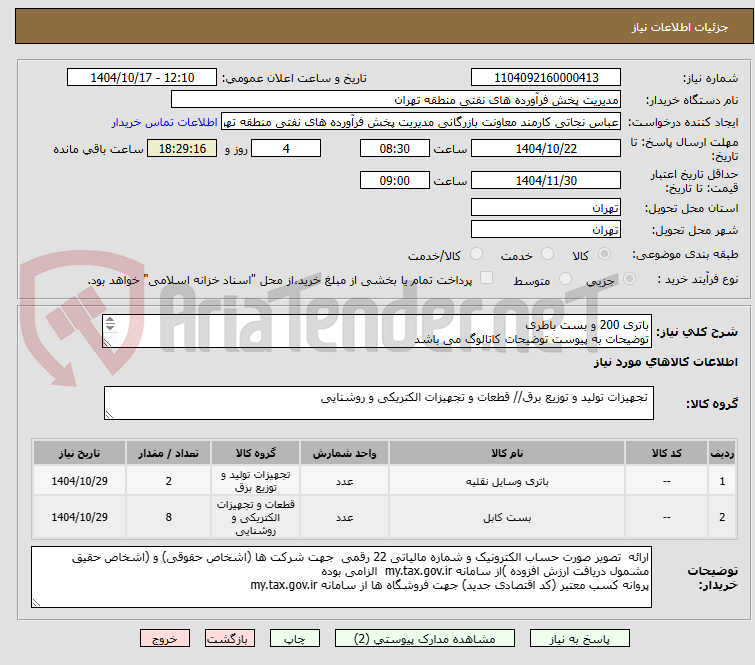This screenshot has height=665, width=755.
Task: Click تجهیزات تولید و توزیع برق group cell
Action: [255, 481]
